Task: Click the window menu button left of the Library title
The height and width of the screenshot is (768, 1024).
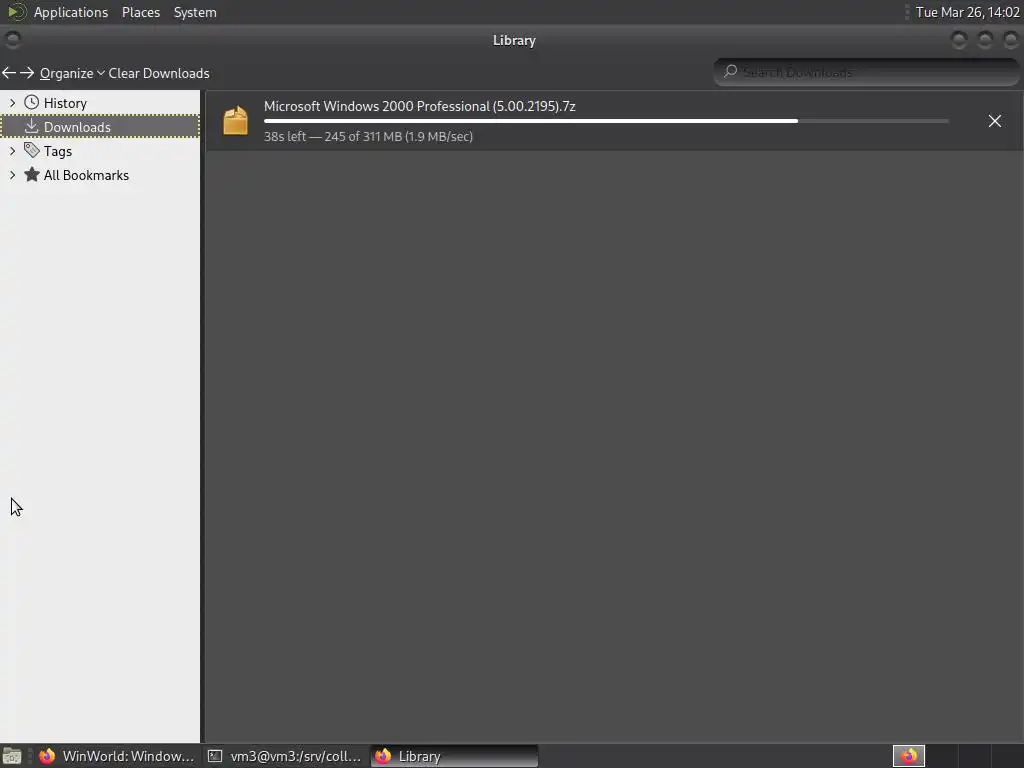Action: (12, 40)
